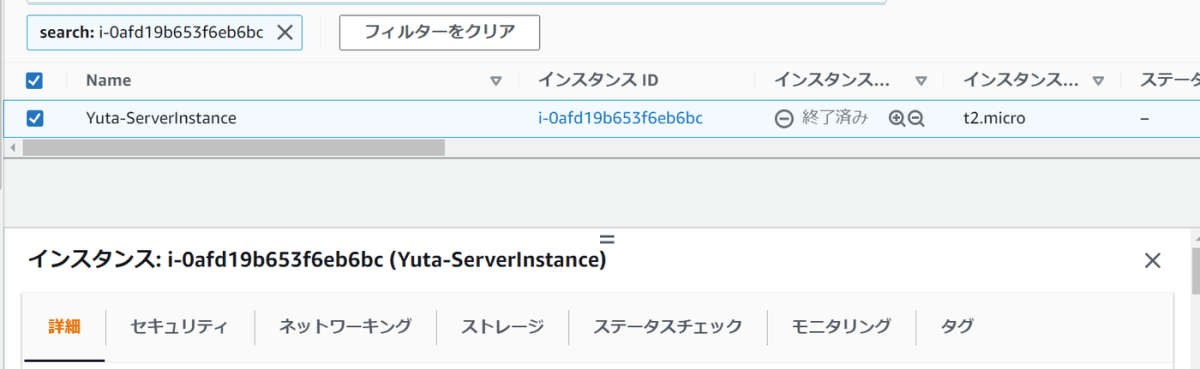Switch to the セキュリティ tab
This screenshot has height=369, width=1200.
179,326
